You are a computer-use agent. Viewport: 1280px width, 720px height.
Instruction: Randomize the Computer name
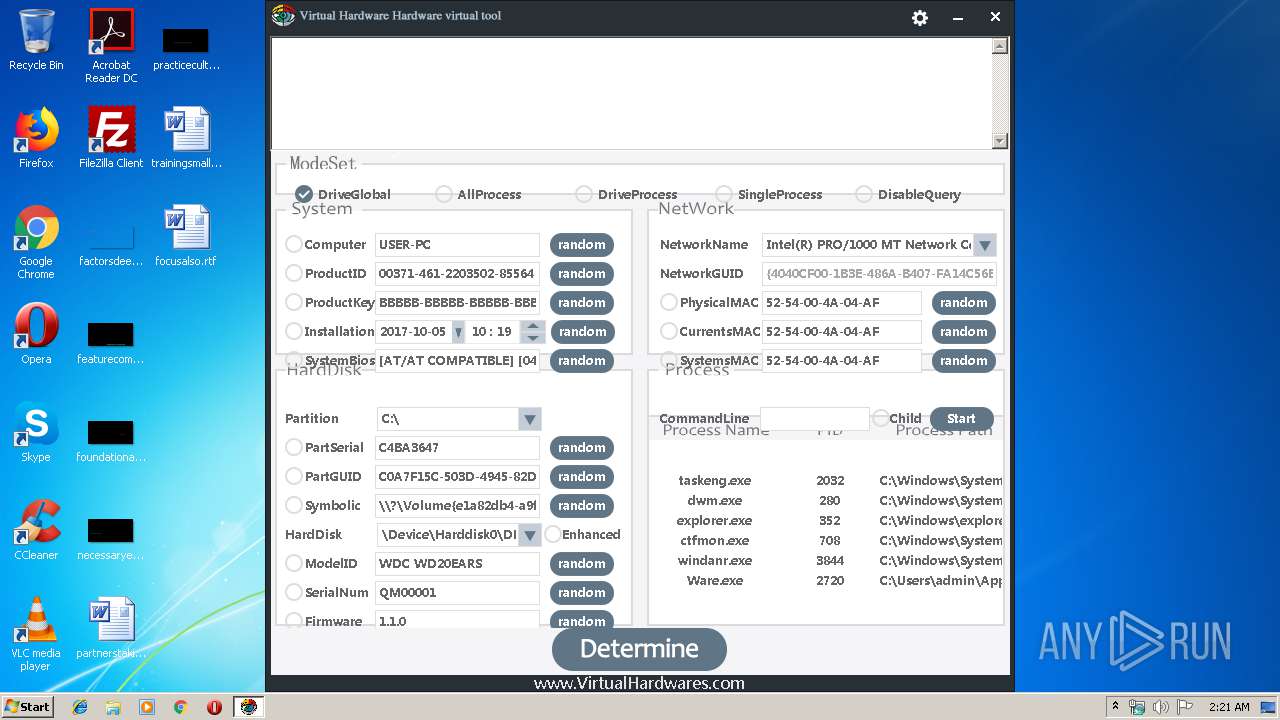click(582, 245)
